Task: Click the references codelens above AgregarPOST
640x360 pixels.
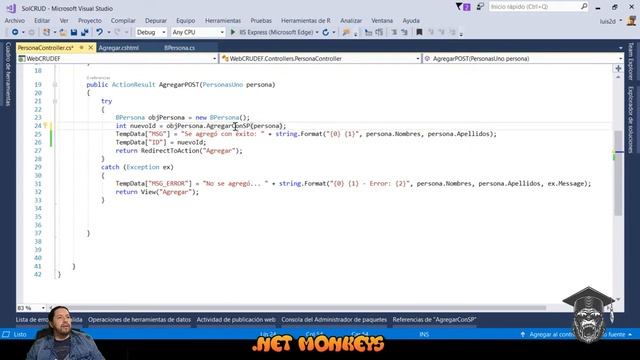Action: 98,78
